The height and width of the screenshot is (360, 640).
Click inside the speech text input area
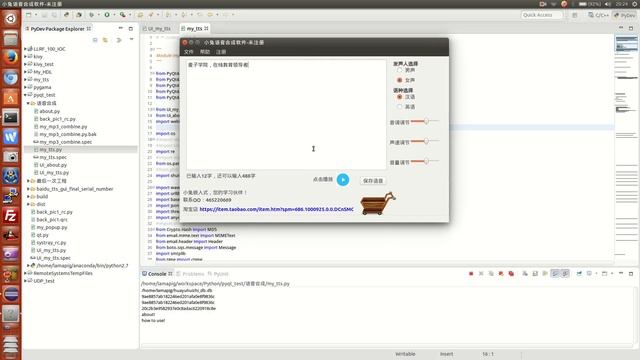pos(286,114)
